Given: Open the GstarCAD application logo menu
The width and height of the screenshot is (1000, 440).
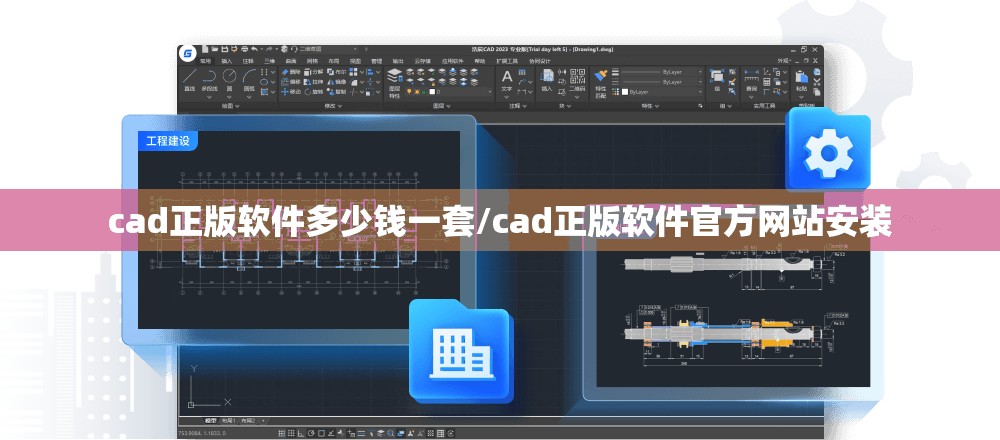Looking at the screenshot, I should click(188, 54).
